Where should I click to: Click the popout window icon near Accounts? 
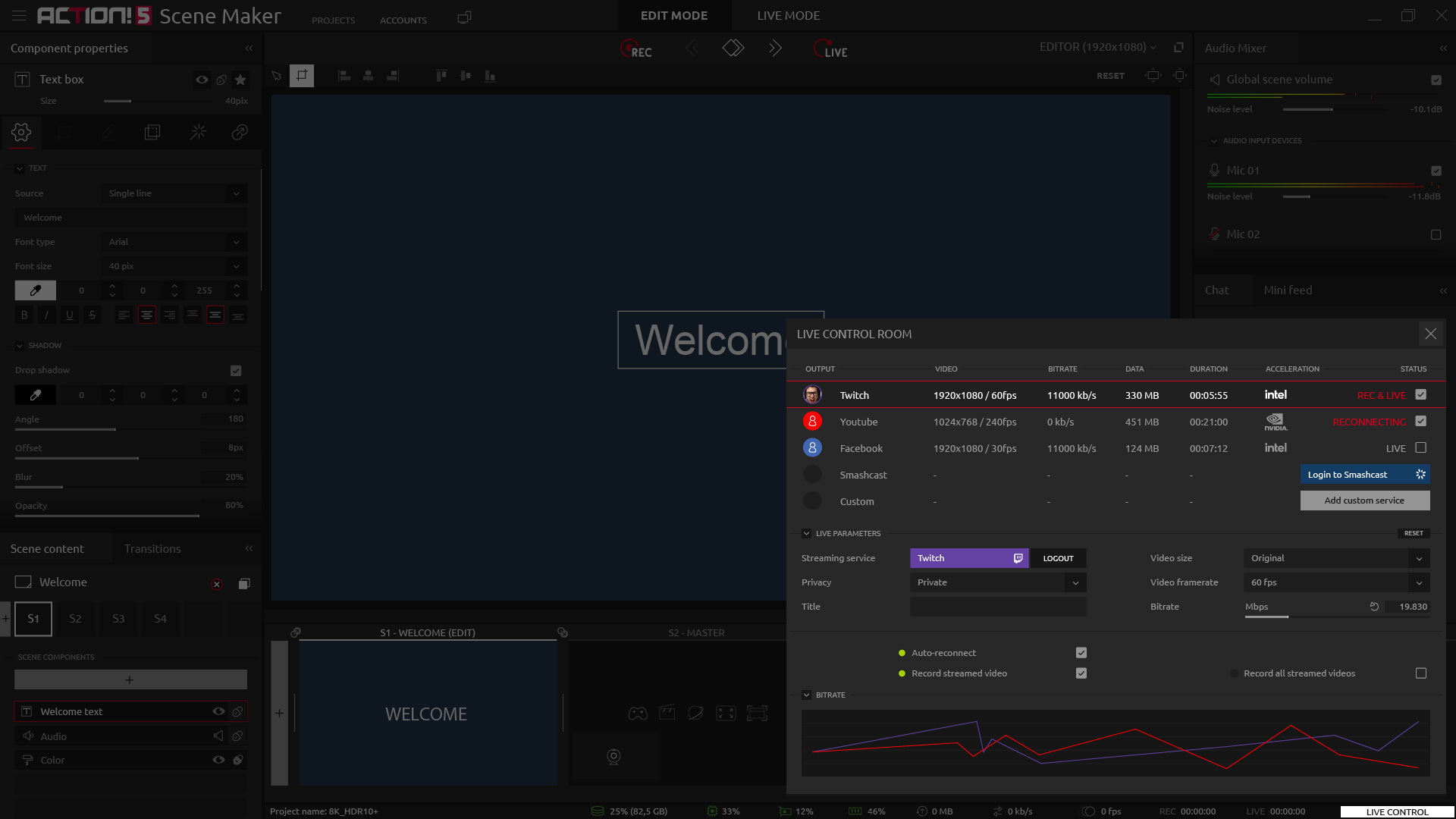[x=464, y=17]
